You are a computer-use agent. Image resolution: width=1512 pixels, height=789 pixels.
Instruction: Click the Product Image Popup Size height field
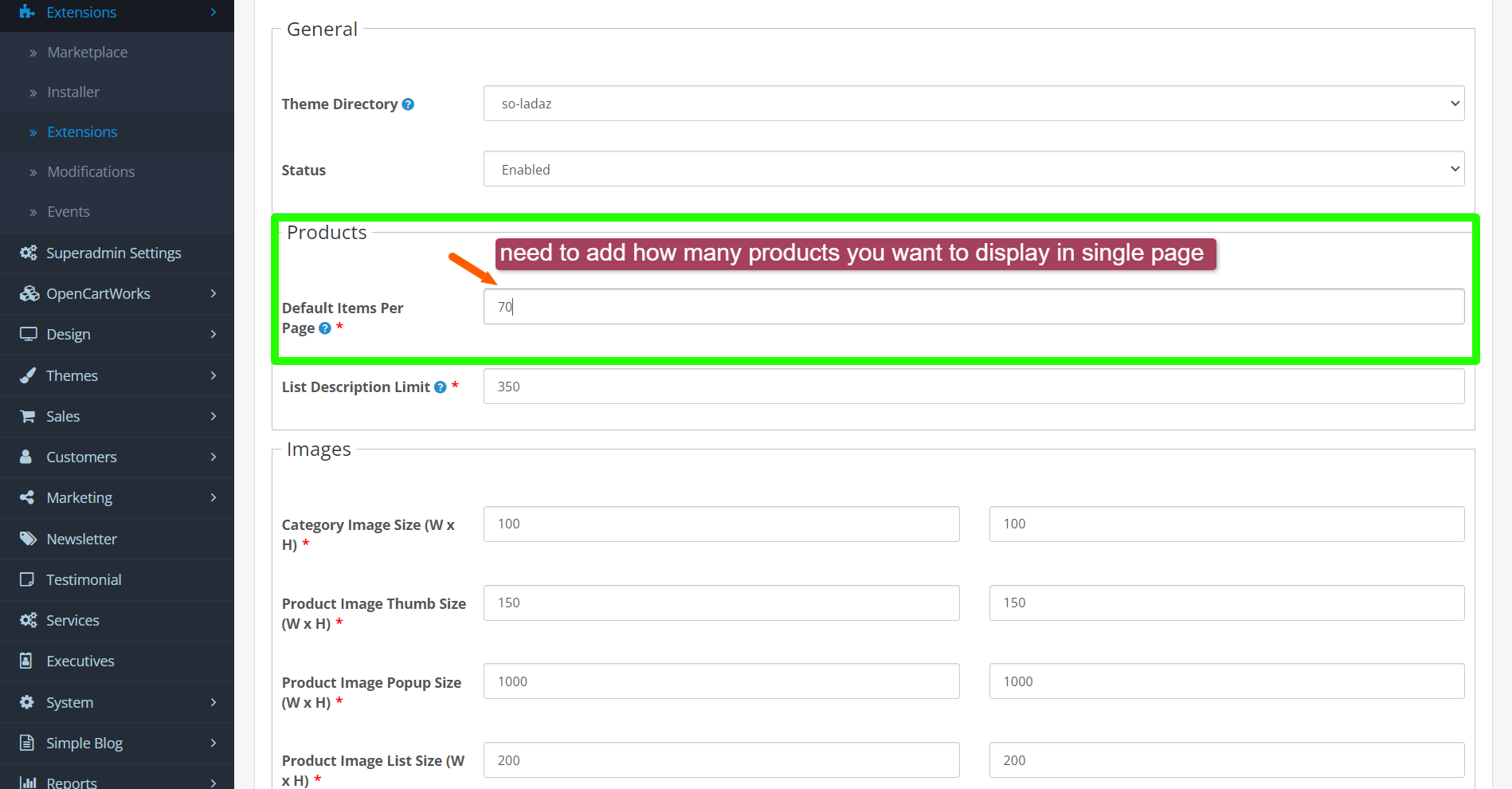coord(1227,681)
